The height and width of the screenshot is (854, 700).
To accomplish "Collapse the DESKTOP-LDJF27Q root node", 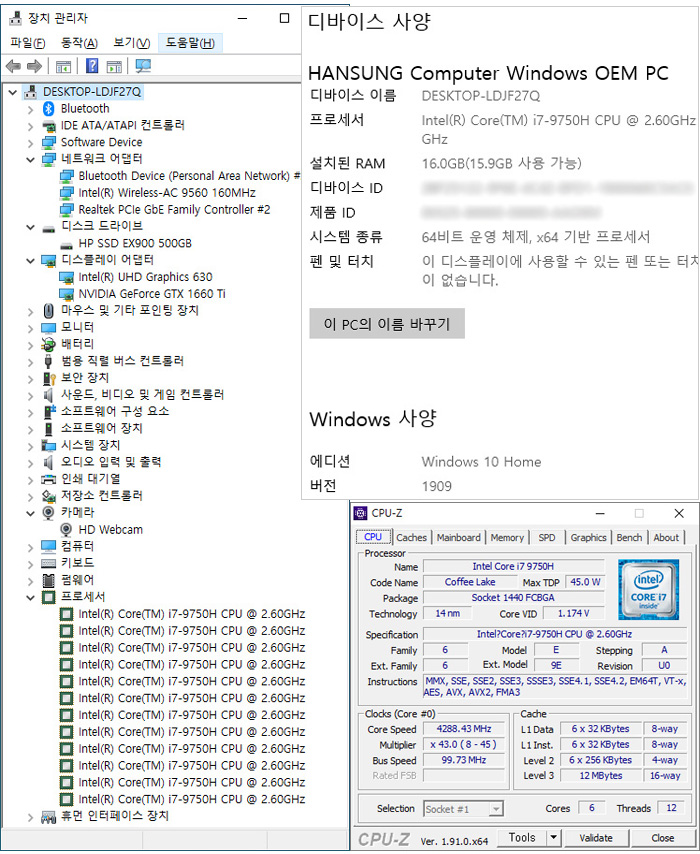I will pyautogui.click(x=13, y=92).
